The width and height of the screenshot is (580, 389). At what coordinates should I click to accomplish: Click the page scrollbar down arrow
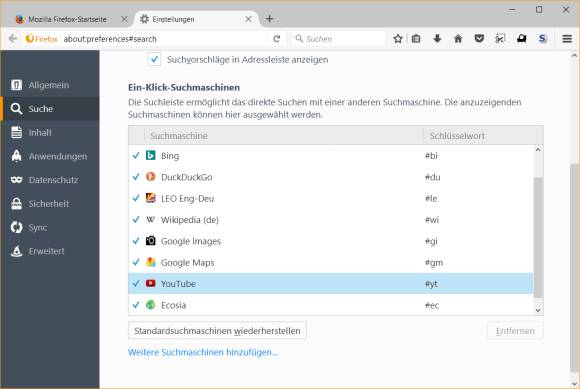point(574,383)
